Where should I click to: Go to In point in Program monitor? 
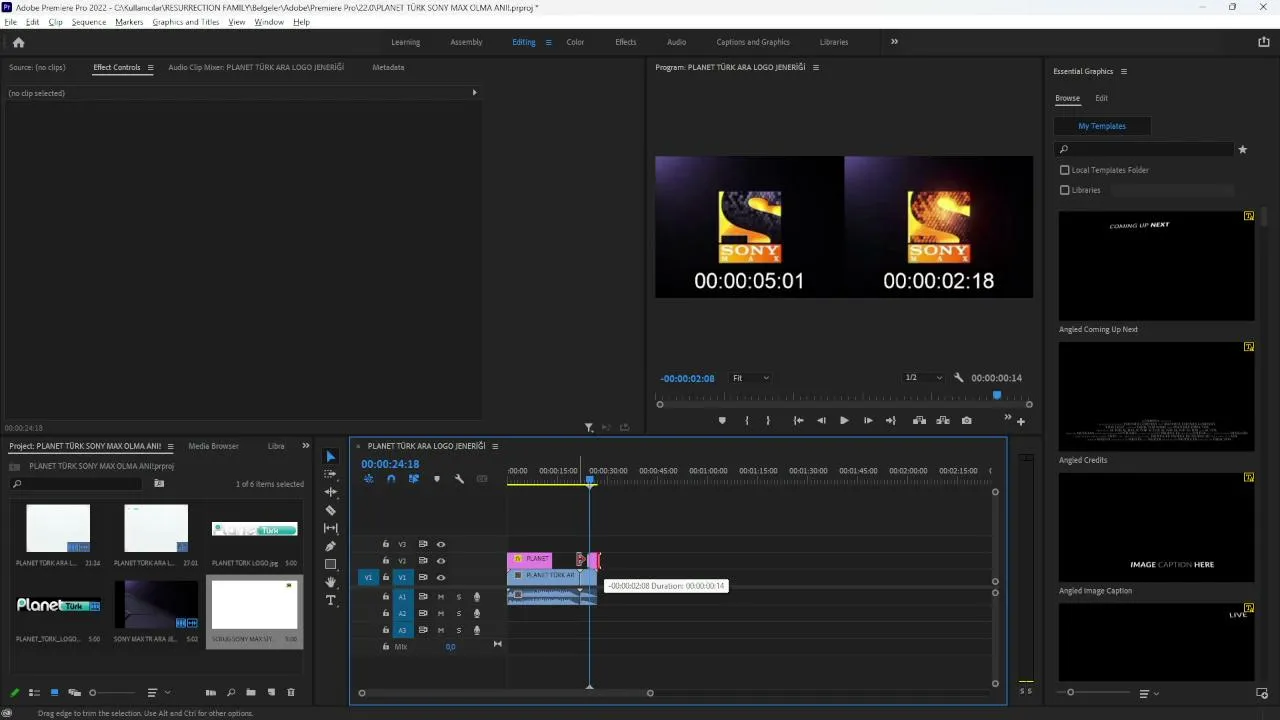pos(798,421)
